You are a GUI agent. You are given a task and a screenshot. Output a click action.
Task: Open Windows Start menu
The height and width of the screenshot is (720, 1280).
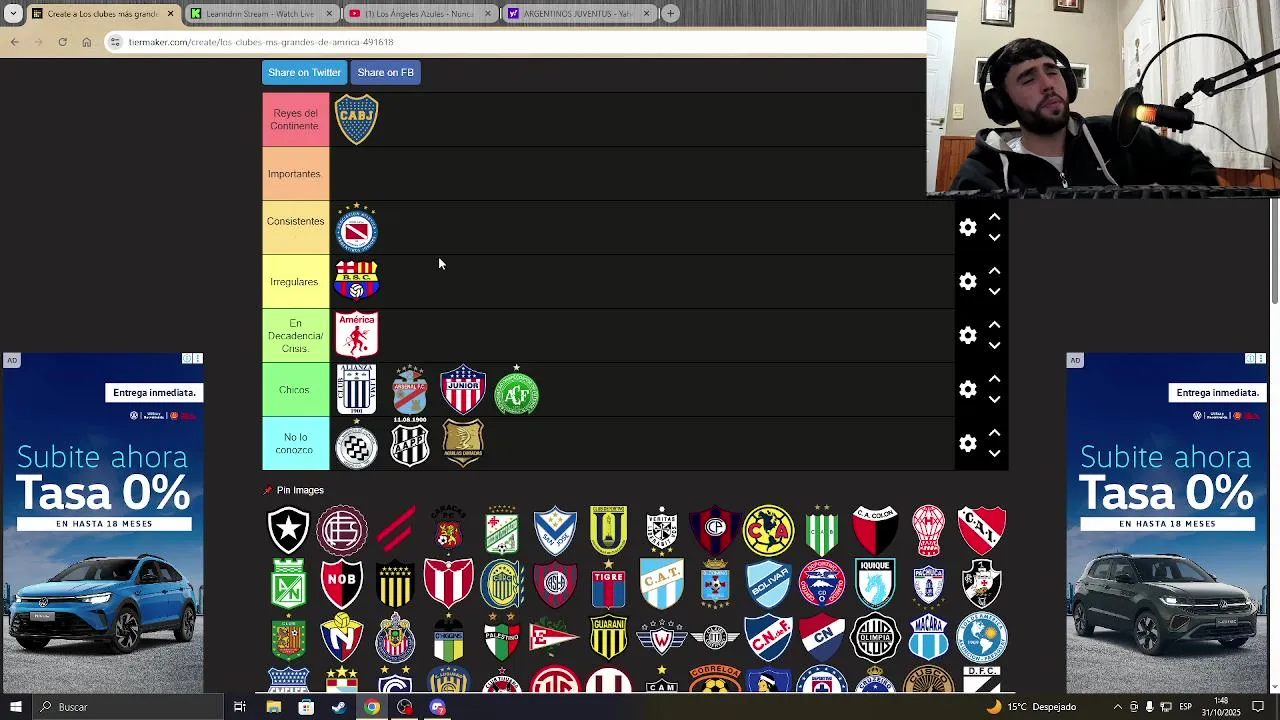click(15, 707)
